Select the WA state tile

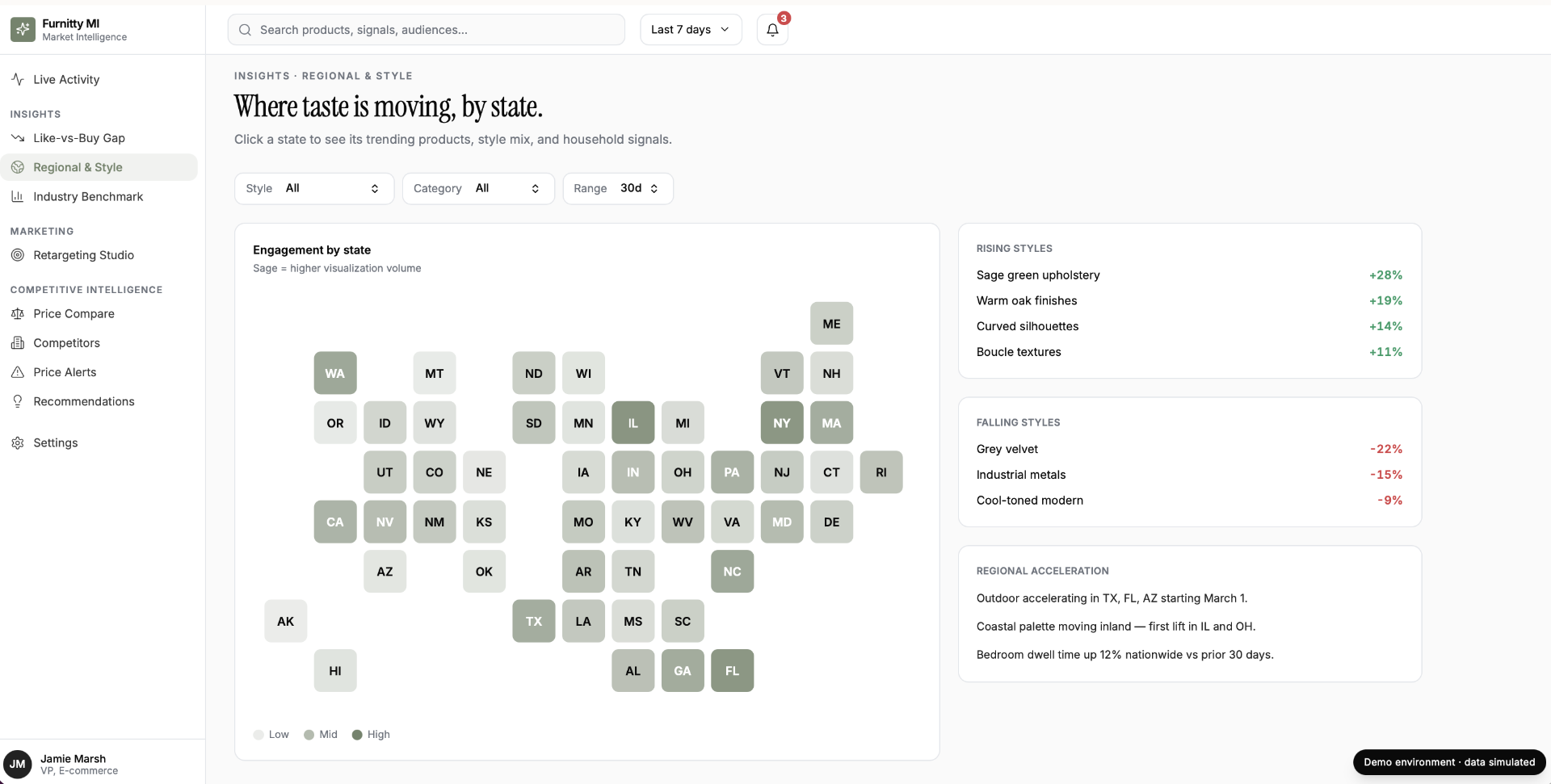tap(335, 373)
